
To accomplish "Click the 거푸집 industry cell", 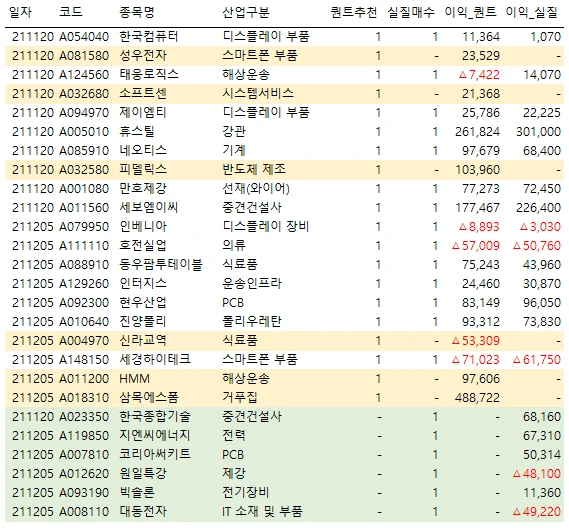I will point(240,397).
